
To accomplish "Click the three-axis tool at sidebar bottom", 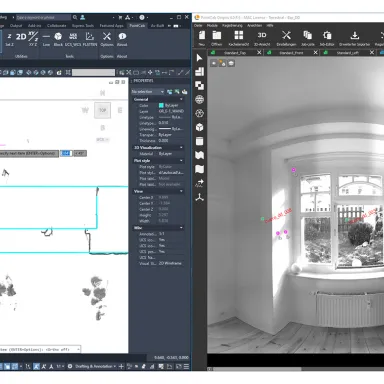I will [x=199, y=197].
